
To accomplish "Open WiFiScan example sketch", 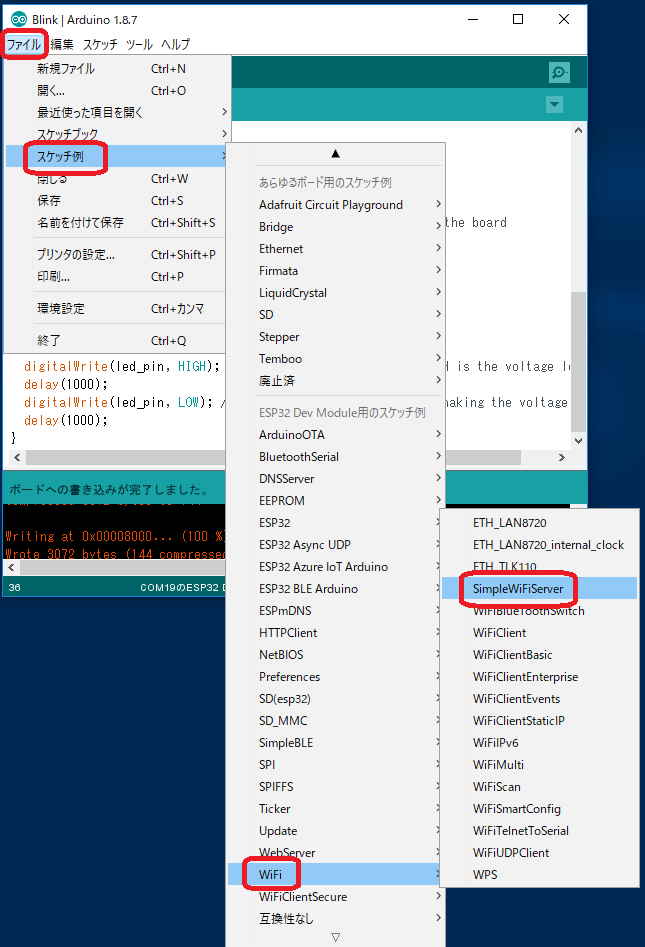I will tap(539, 787).
